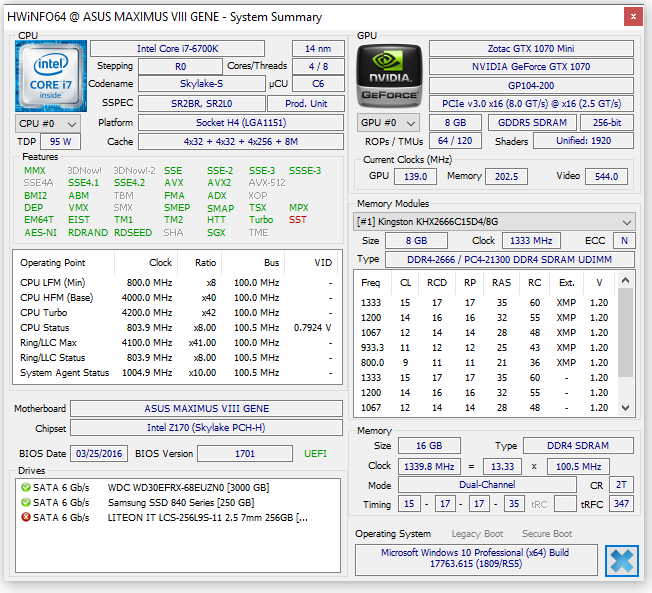Image resolution: width=652 pixels, height=593 pixels.
Task: Click the 933.3 frequency row in timings table
Action: coord(485,348)
